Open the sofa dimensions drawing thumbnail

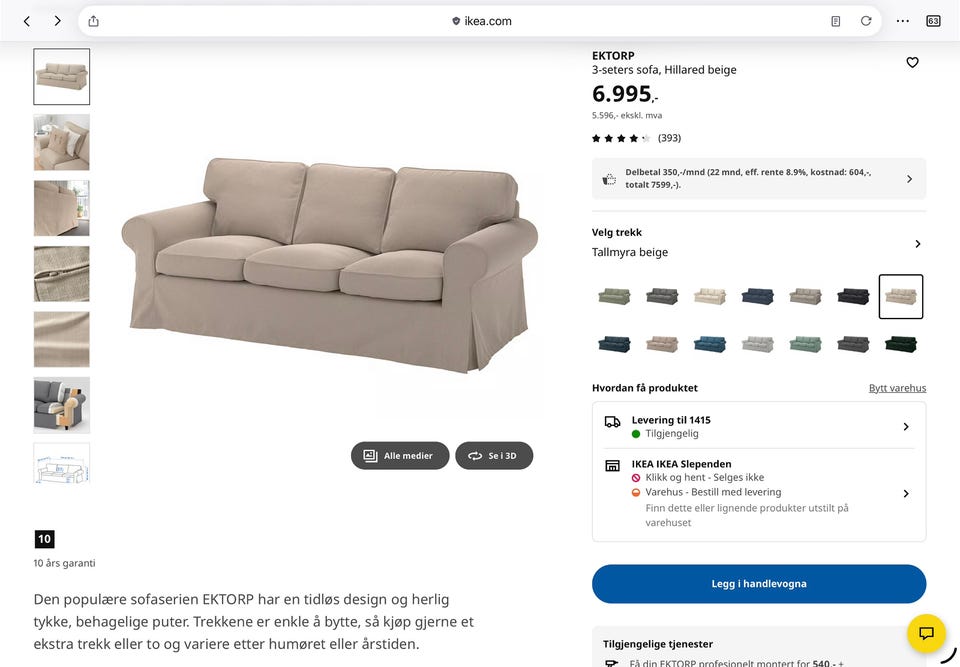coord(61,464)
